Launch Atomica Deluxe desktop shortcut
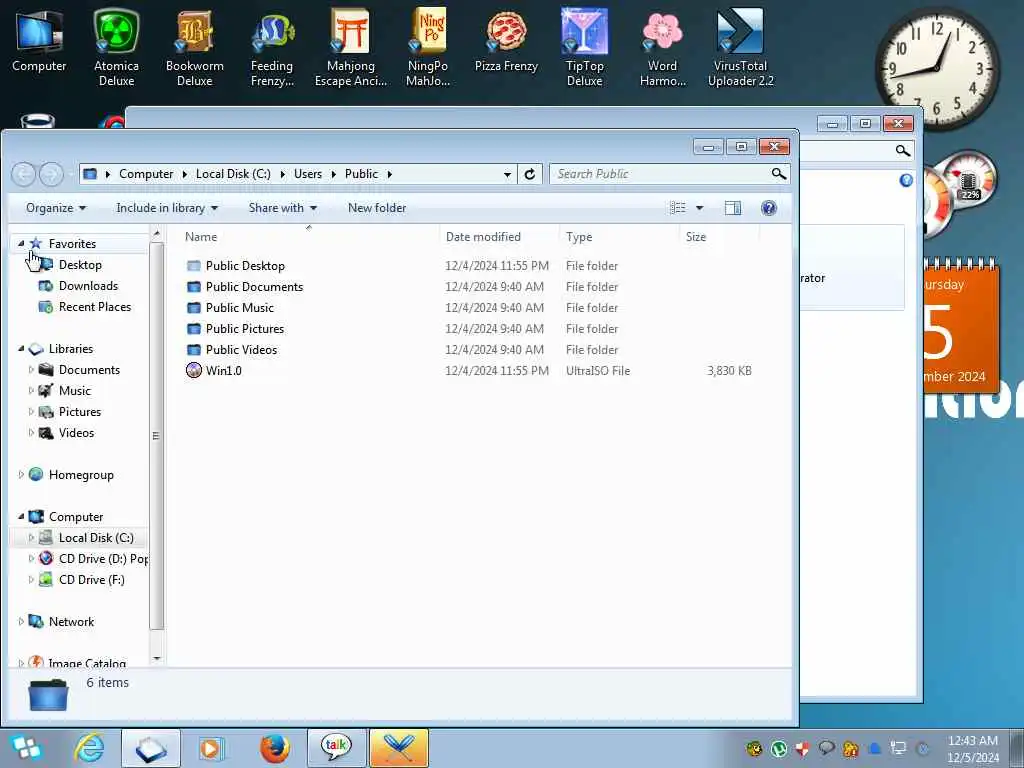Viewport: 1024px width, 768px height. 116,47
